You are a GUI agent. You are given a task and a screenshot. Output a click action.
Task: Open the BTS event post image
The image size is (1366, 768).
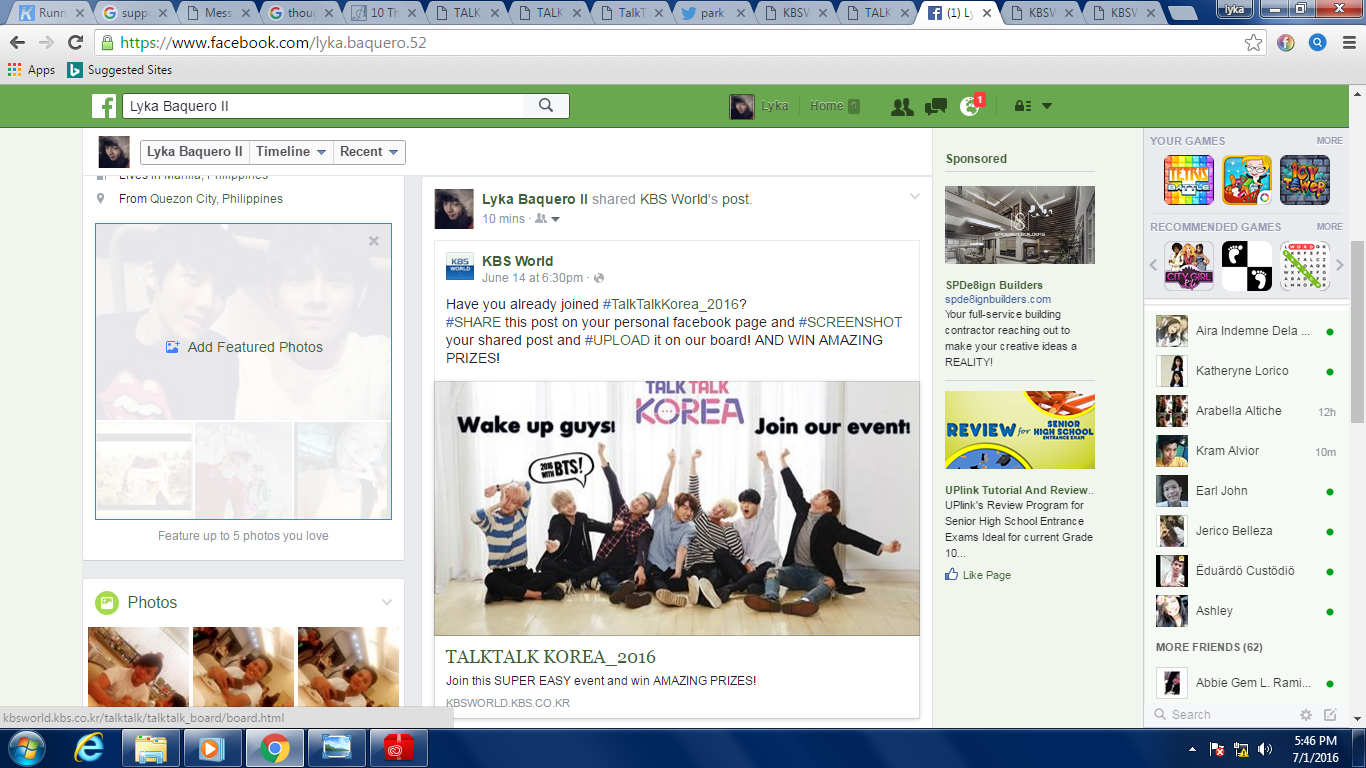(677, 508)
